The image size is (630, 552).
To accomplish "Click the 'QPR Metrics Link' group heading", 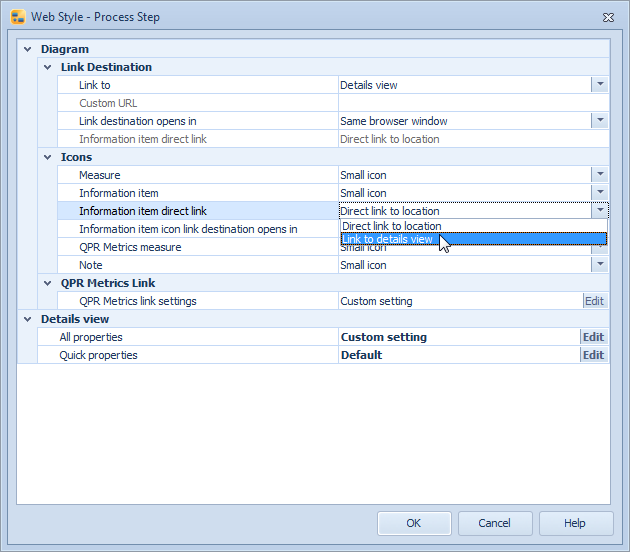I will click(108, 283).
